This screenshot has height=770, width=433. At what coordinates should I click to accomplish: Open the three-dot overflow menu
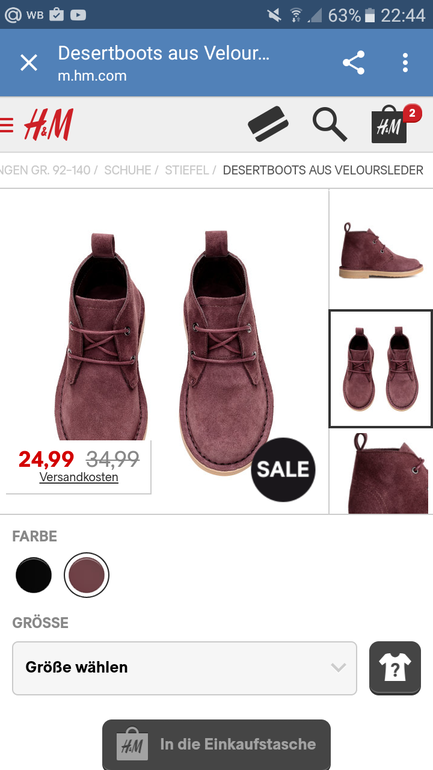[405, 63]
